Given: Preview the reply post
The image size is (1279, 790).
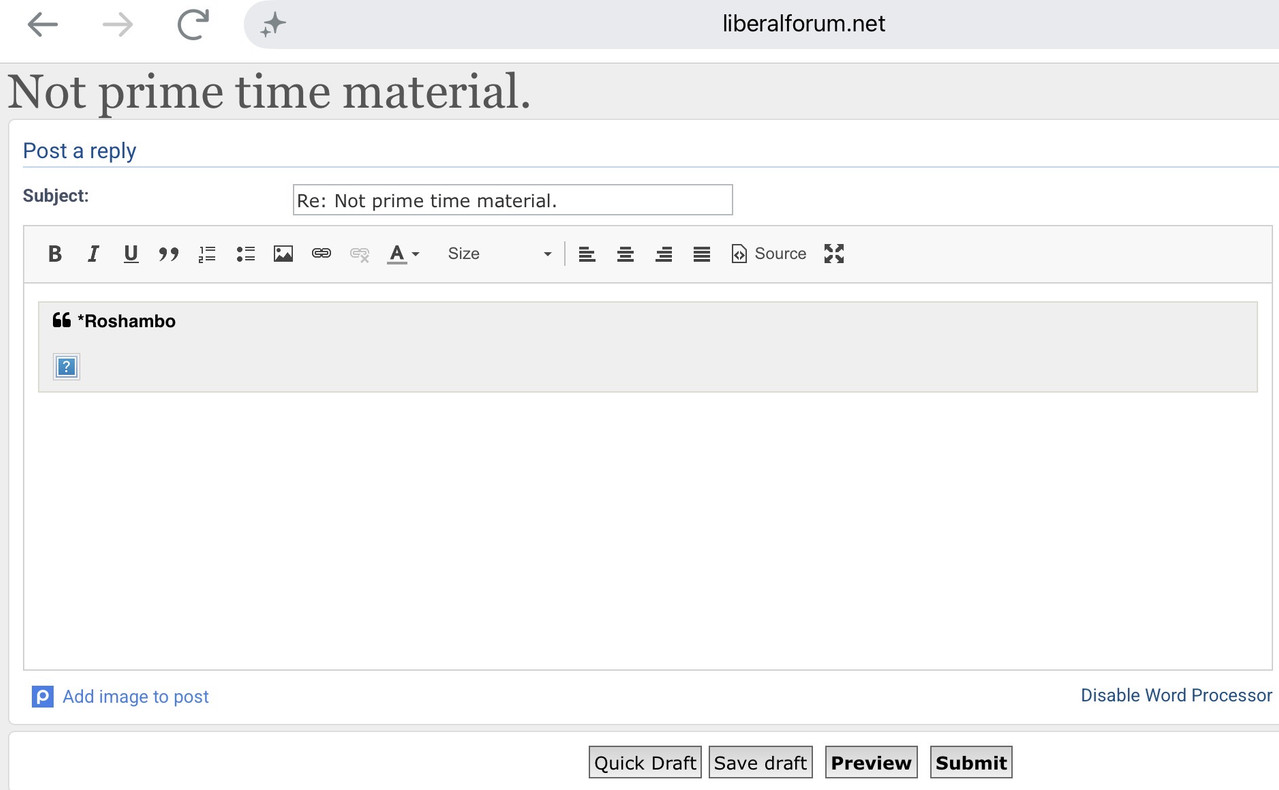Looking at the screenshot, I should [x=871, y=762].
